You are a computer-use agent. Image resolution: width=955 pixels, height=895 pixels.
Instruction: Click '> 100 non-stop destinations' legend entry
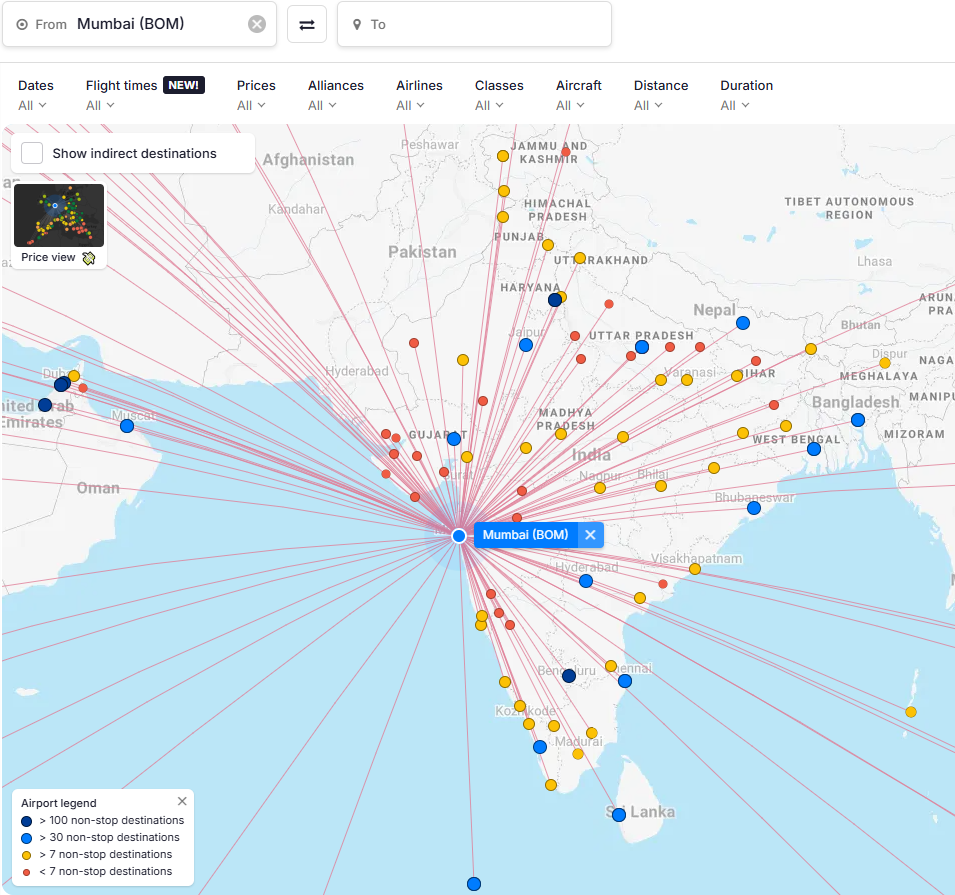(x=102, y=820)
